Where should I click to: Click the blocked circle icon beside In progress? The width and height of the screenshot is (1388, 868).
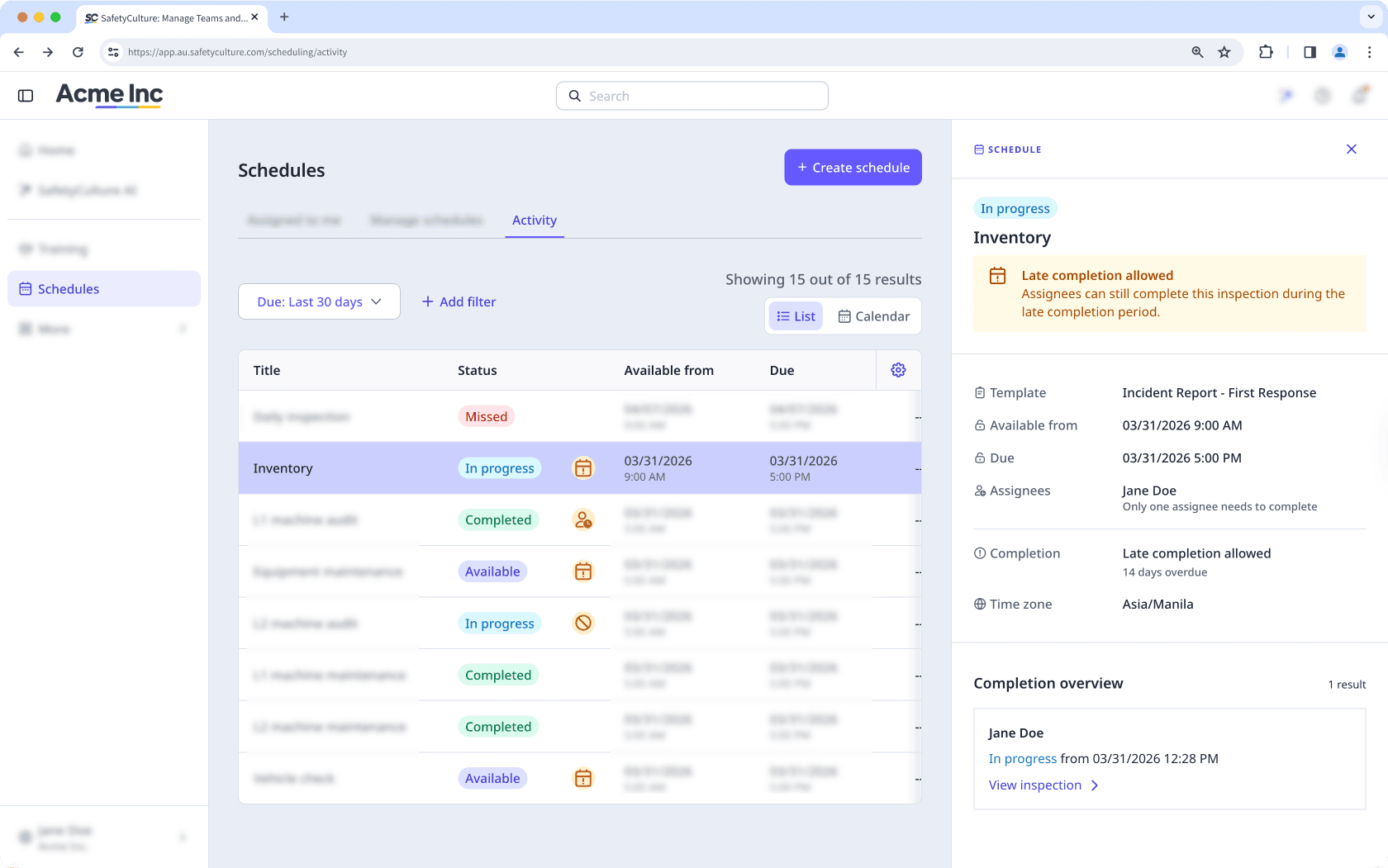(583, 624)
